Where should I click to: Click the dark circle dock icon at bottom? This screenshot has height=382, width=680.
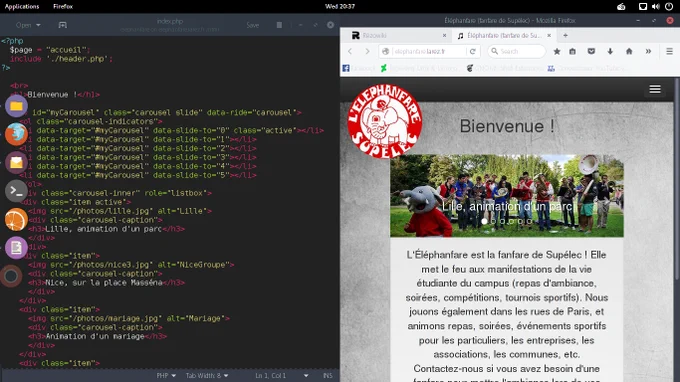[11, 276]
